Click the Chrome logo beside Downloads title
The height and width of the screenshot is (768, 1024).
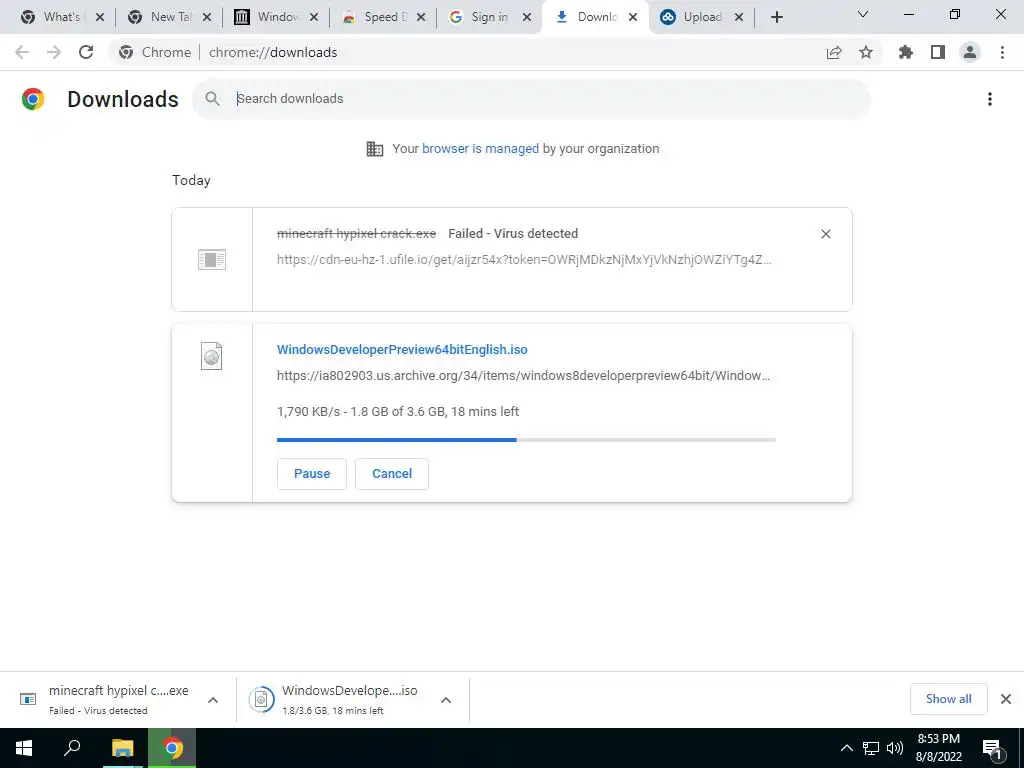point(33,99)
